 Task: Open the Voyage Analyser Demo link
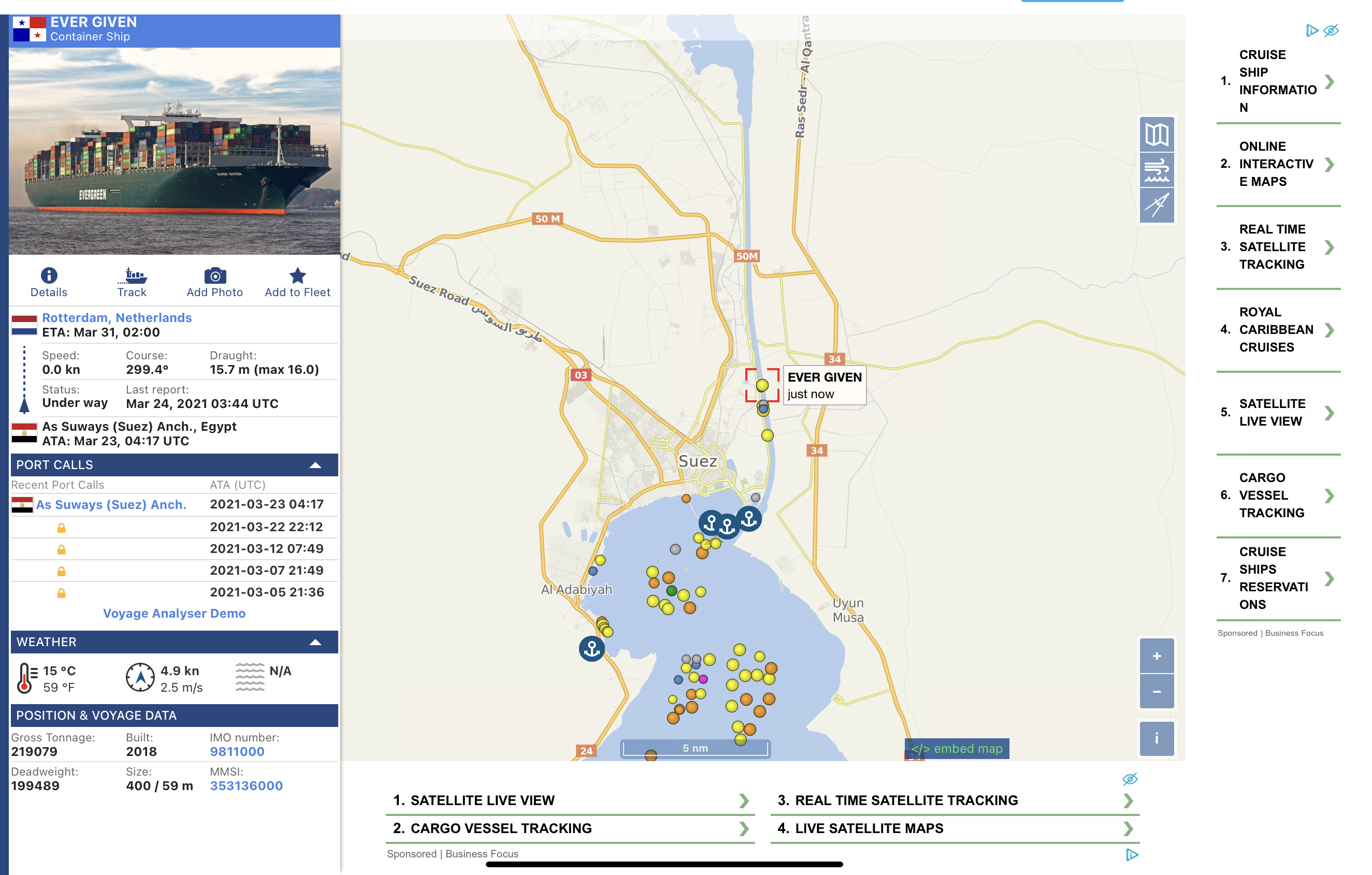(175, 614)
